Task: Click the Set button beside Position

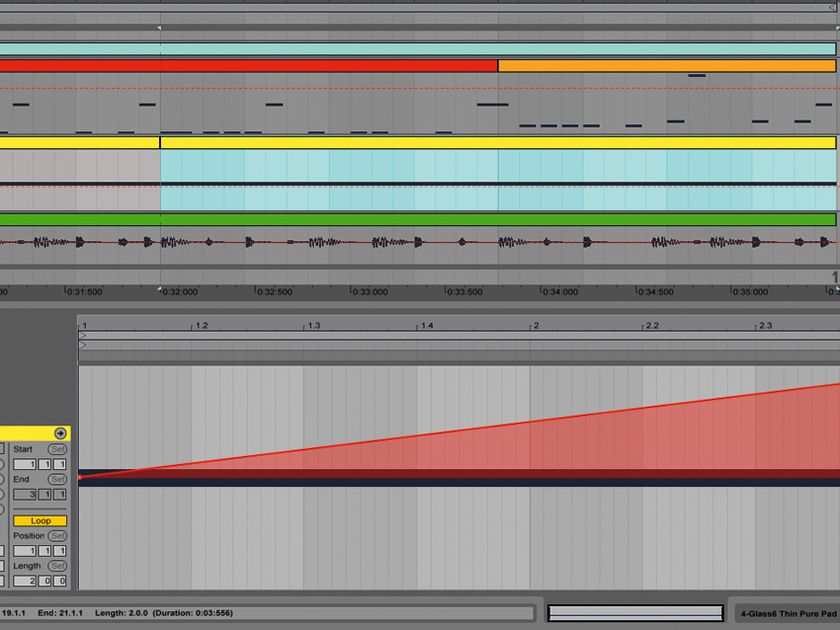Action: point(58,535)
